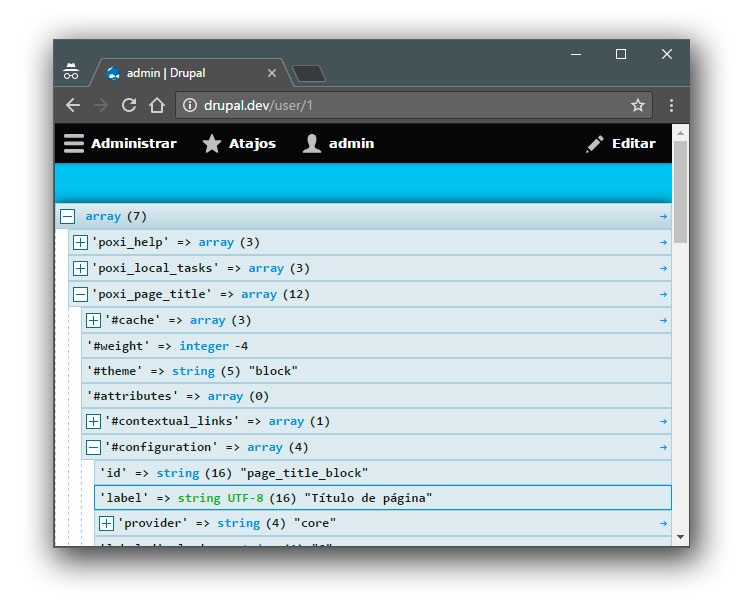Expand the 'poxi_local_tasks' array

(80, 269)
